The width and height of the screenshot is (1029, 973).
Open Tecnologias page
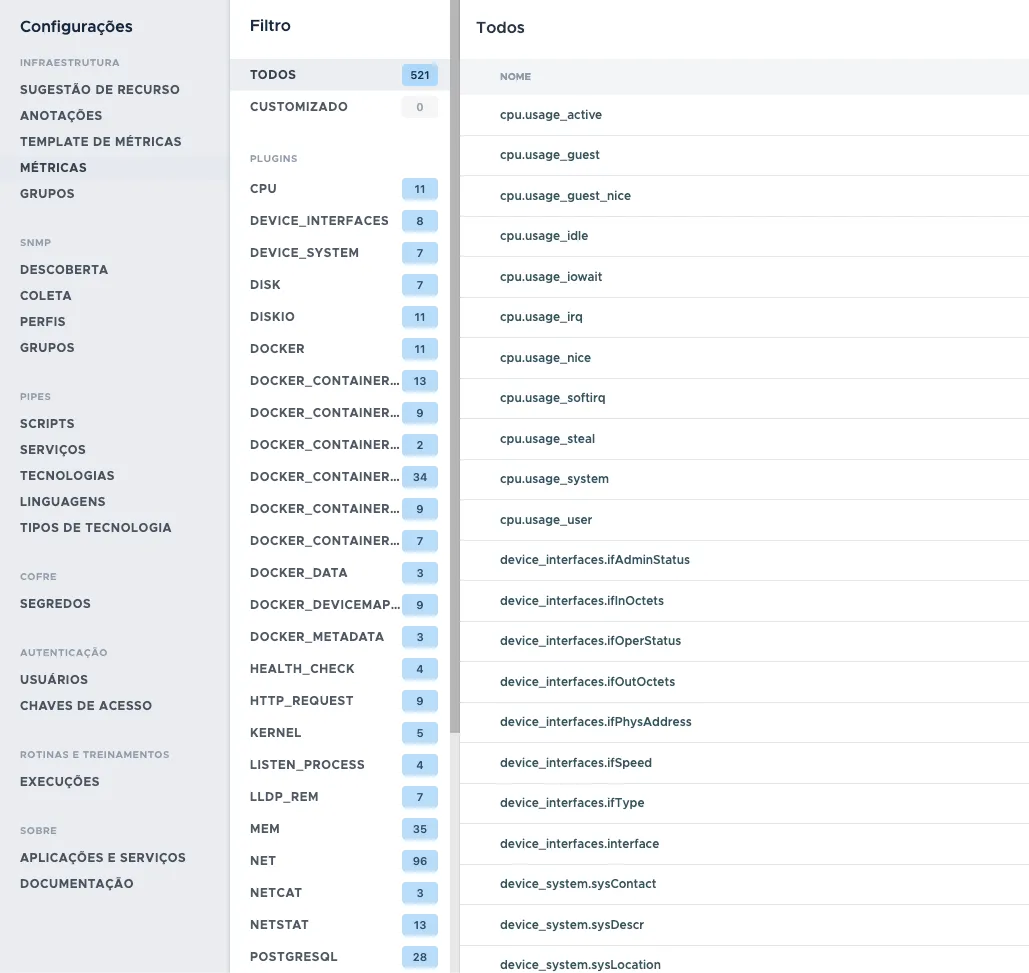coord(67,476)
